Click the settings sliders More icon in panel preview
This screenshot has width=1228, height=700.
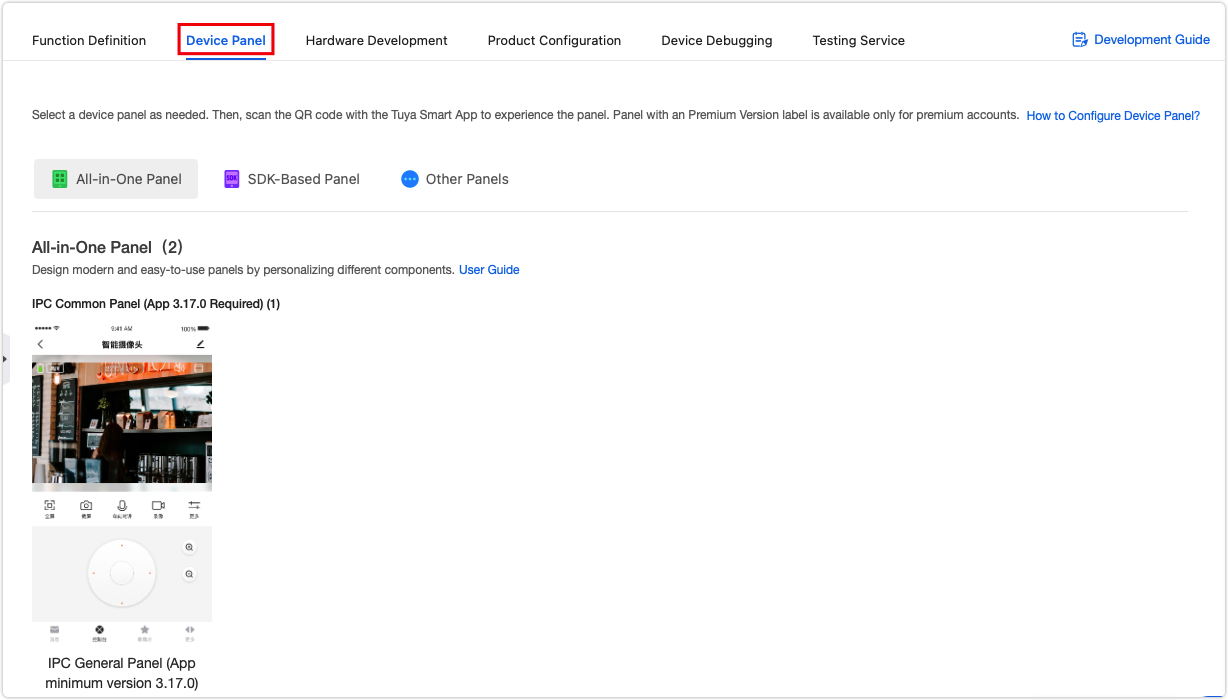(x=194, y=505)
